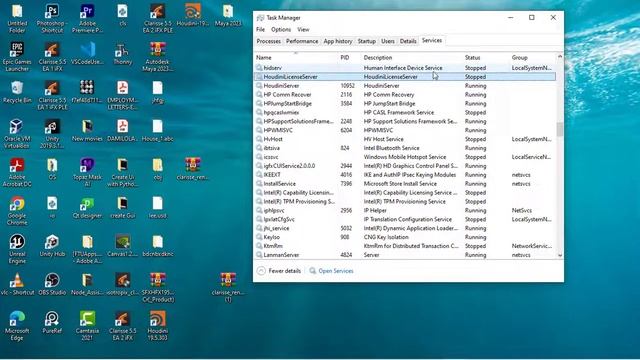Open the Thonny desktop icon

(x=122, y=53)
